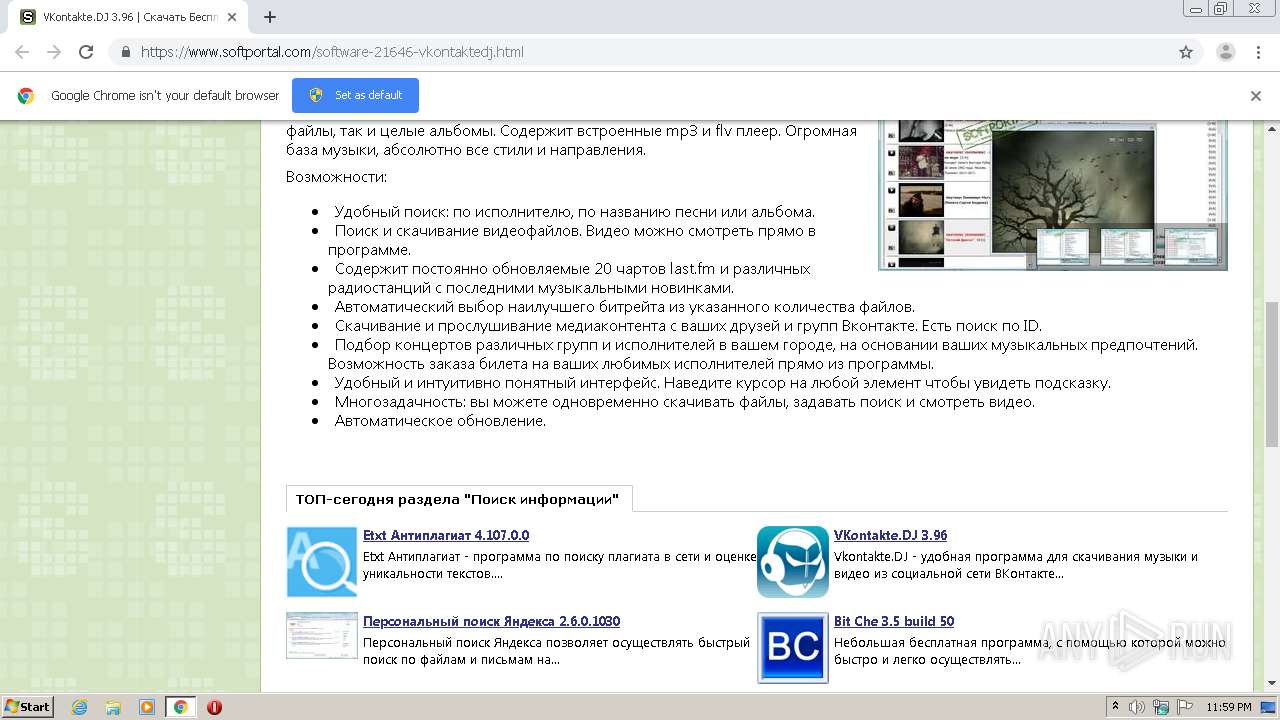Click the 11:59 PM taskbar clock
The width and height of the screenshot is (1280, 720).
pos(1229,707)
